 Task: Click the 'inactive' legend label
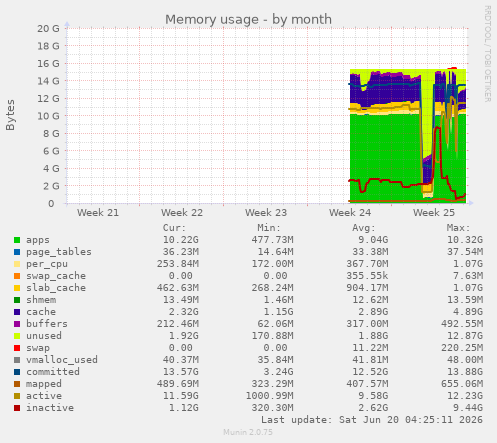[50, 408]
